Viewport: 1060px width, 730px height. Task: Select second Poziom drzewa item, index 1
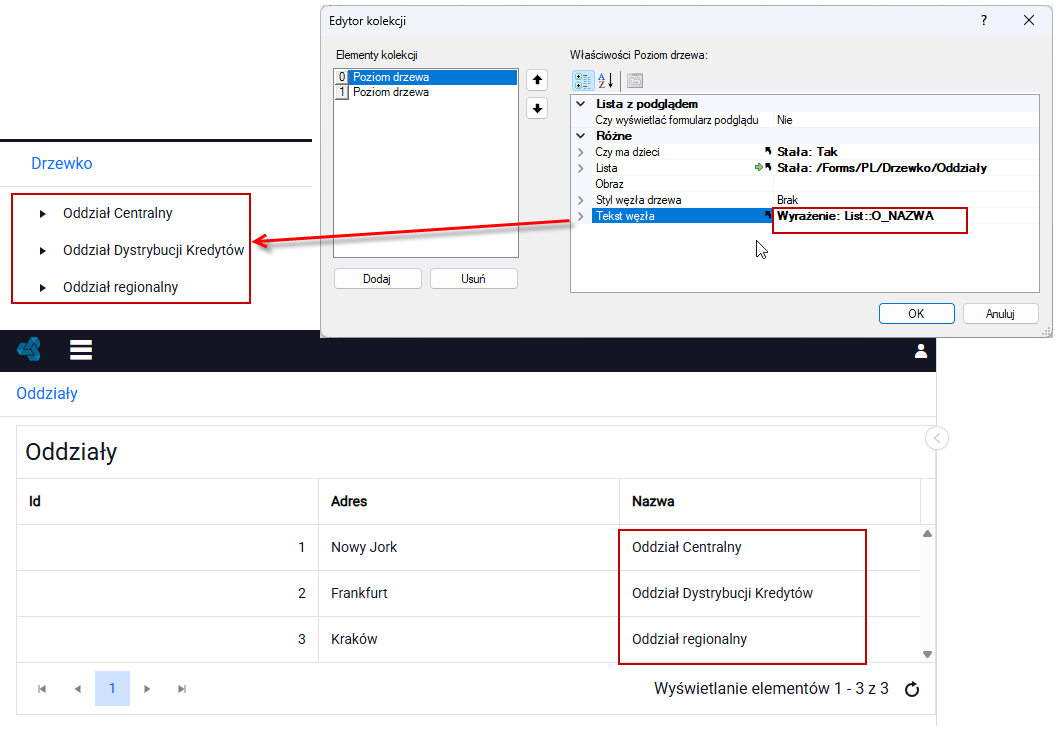[426, 92]
